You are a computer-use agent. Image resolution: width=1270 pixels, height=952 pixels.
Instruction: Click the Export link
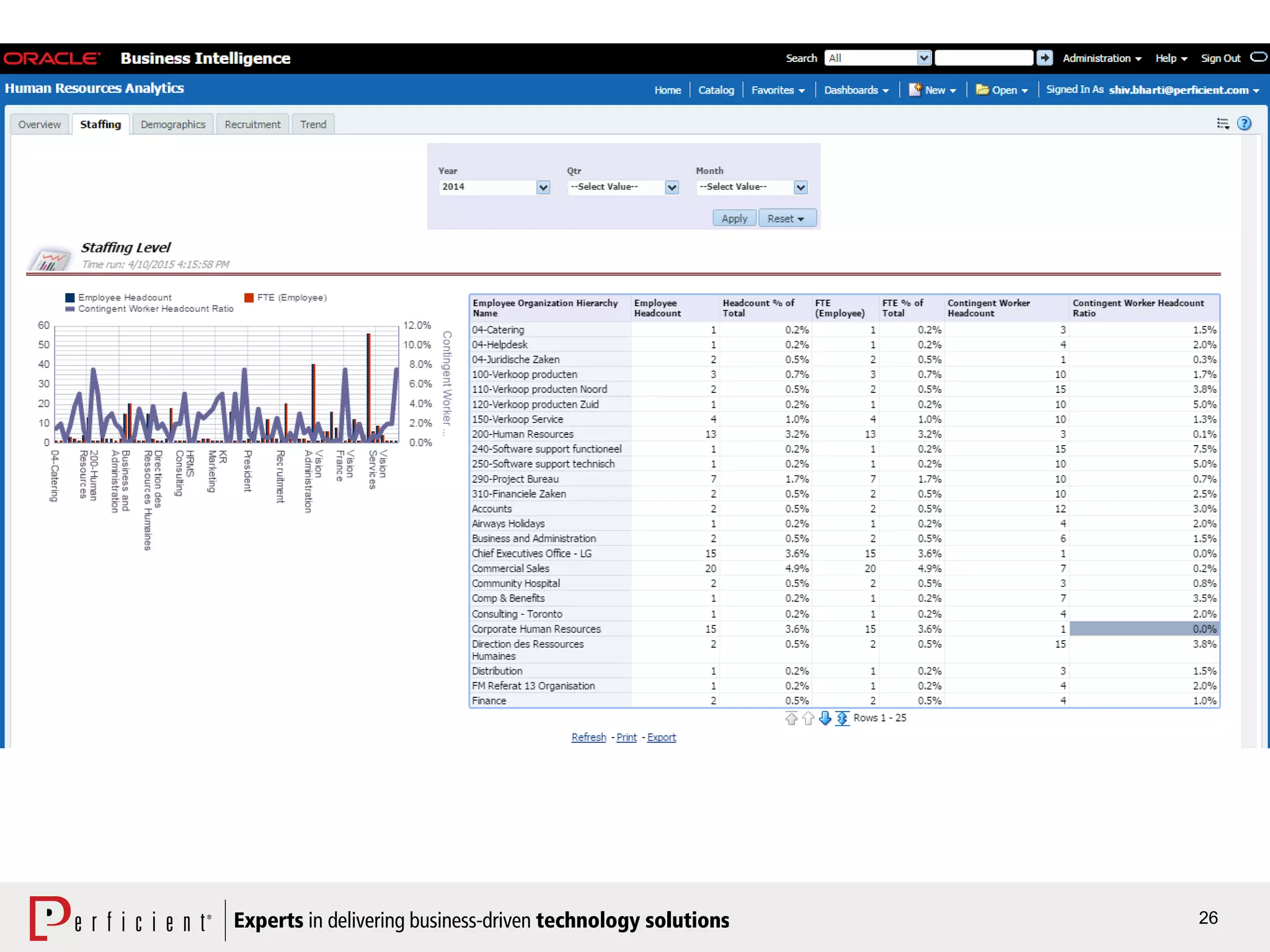point(661,737)
